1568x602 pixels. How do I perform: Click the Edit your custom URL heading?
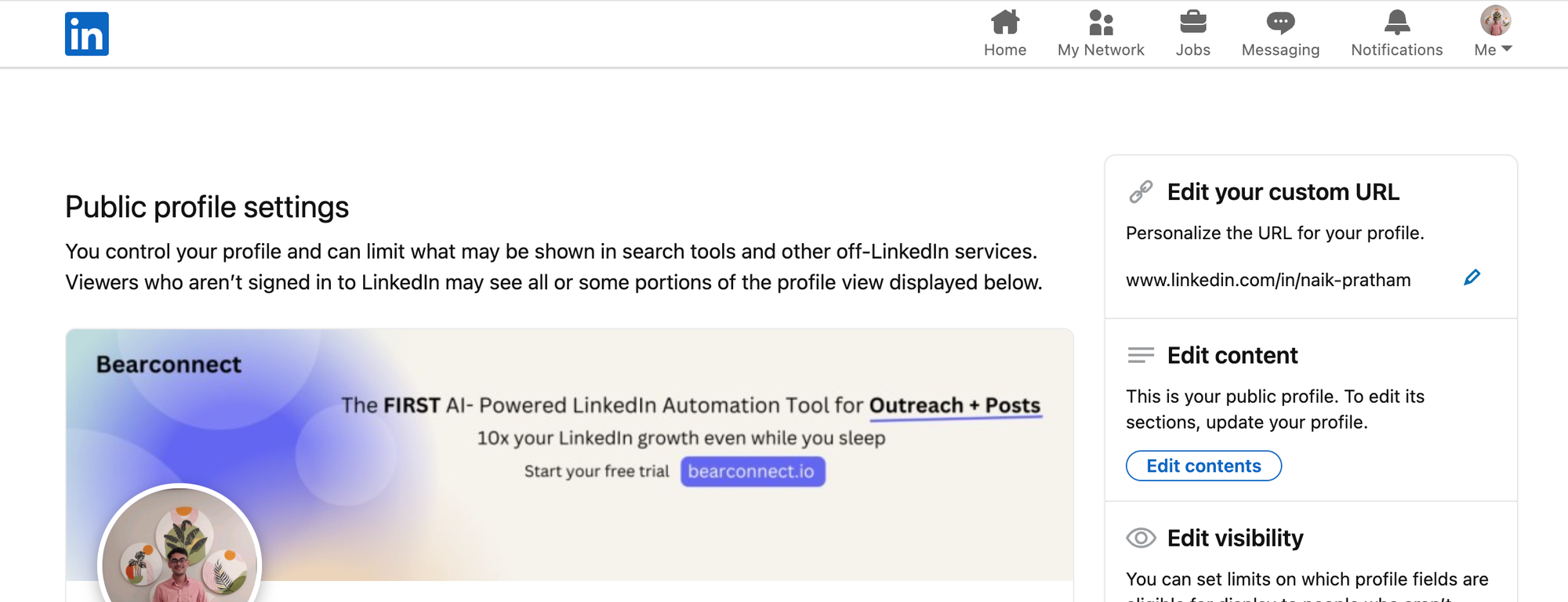click(1283, 192)
